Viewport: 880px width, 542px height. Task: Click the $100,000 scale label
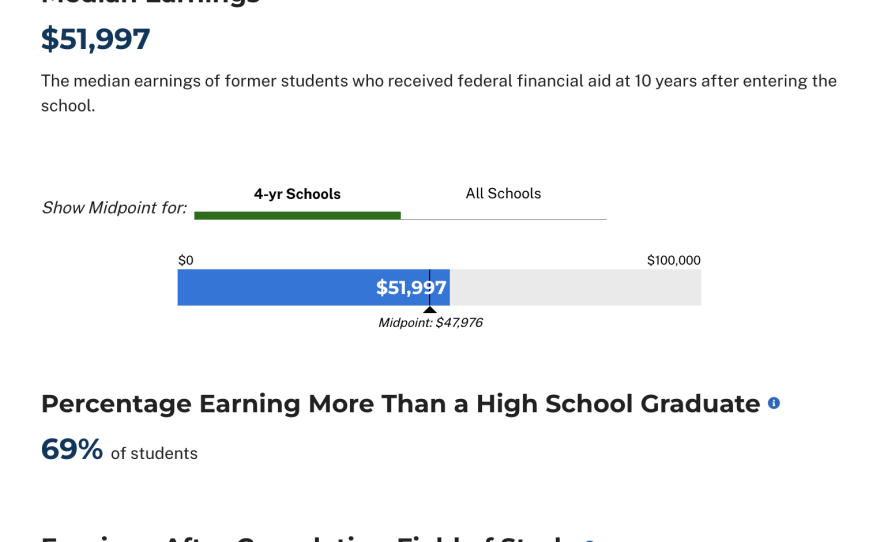(x=673, y=260)
